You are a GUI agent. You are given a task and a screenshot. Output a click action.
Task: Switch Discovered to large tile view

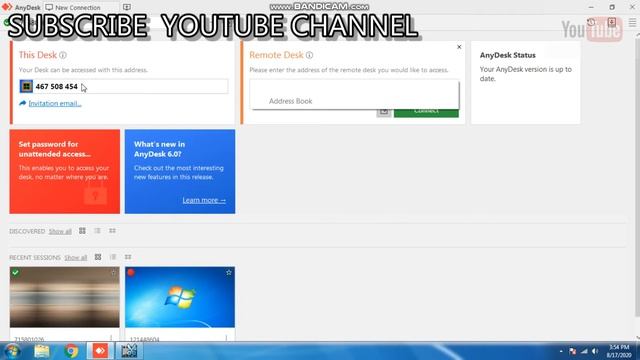click(82, 231)
